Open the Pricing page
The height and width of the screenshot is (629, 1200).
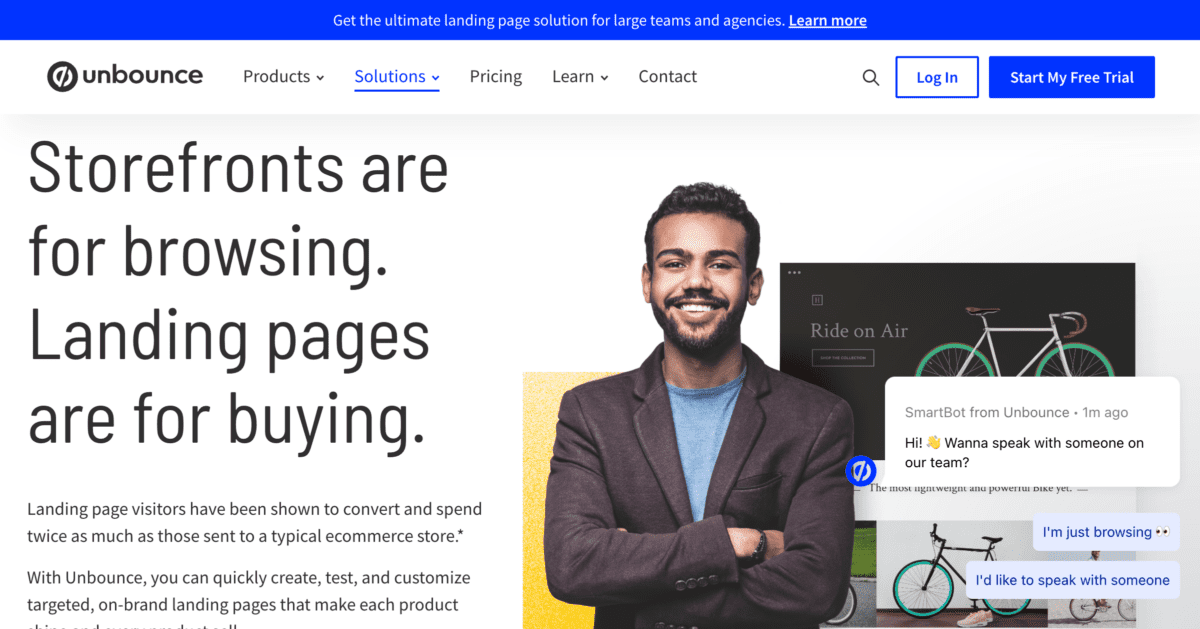tap(496, 76)
